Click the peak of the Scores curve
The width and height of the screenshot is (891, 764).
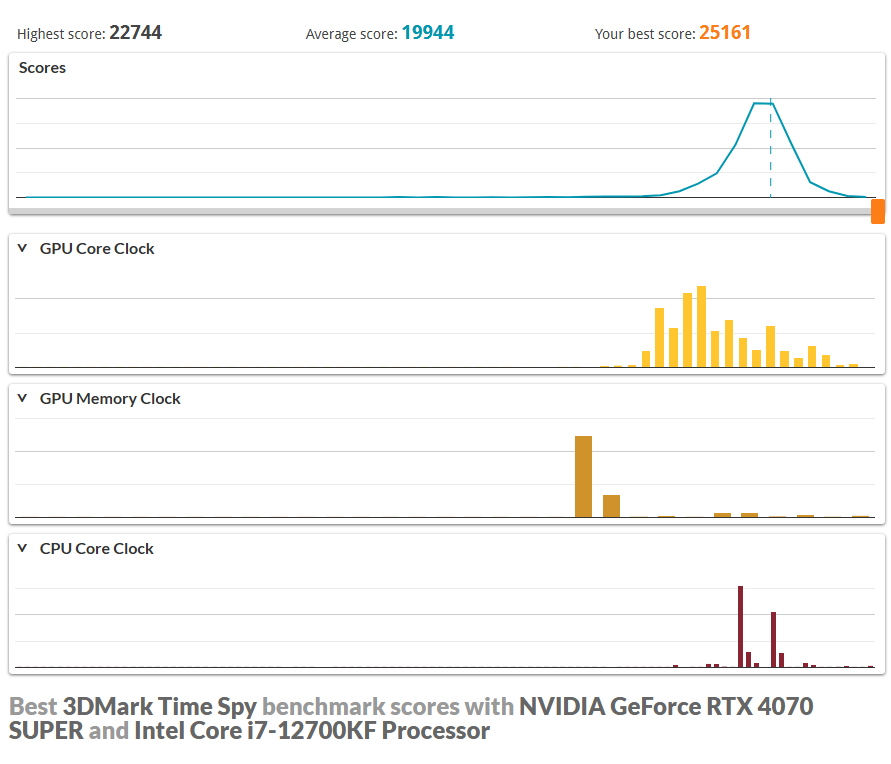(x=762, y=103)
